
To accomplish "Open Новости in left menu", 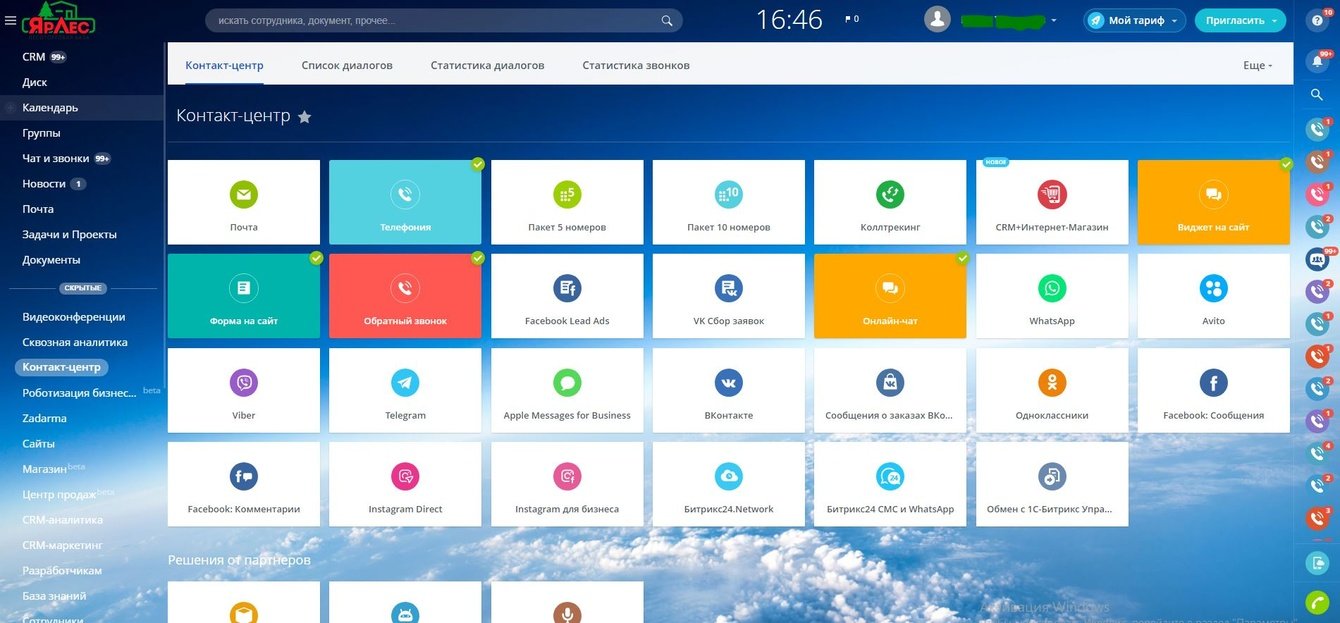I will click(x=44, y=184).
